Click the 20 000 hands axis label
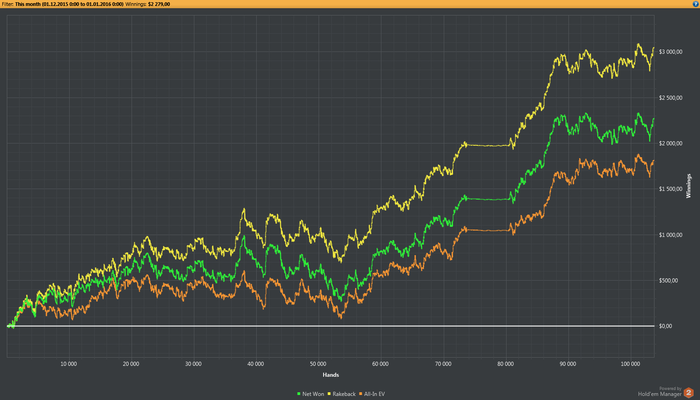 tap(131, 364)
